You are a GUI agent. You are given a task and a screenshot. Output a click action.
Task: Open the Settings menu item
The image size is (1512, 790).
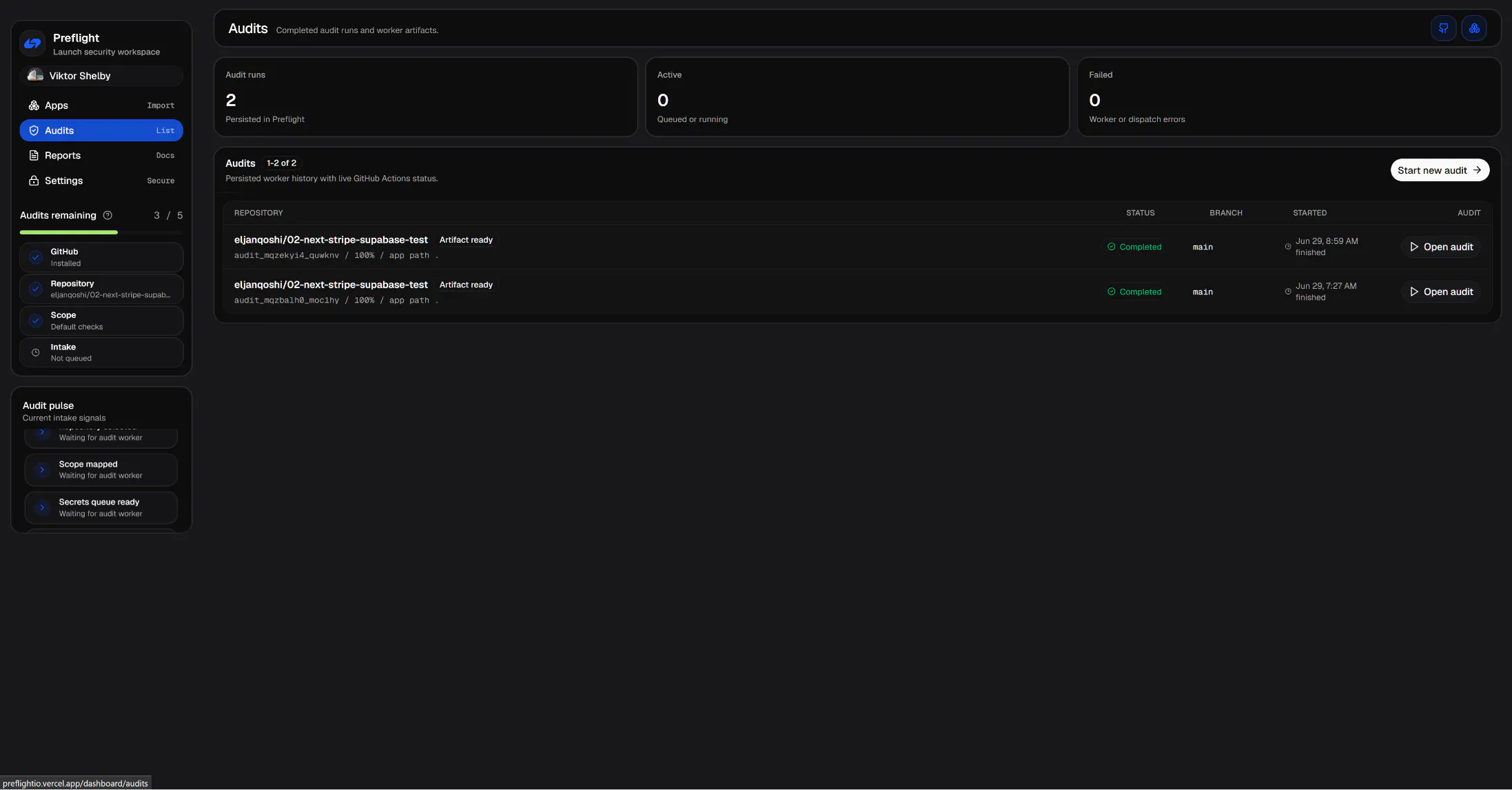[x=101, y=181]
